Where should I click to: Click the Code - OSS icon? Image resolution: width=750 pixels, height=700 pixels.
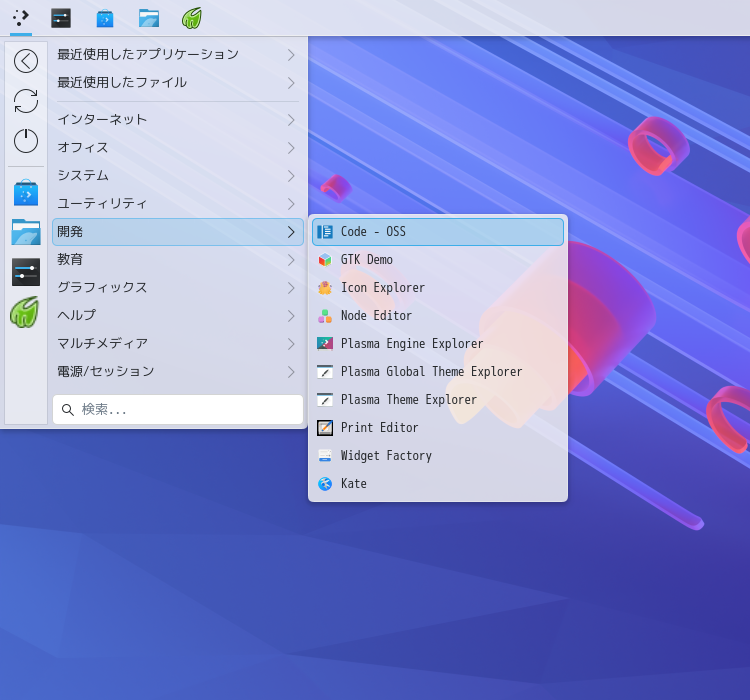click(x=325, y=232)
